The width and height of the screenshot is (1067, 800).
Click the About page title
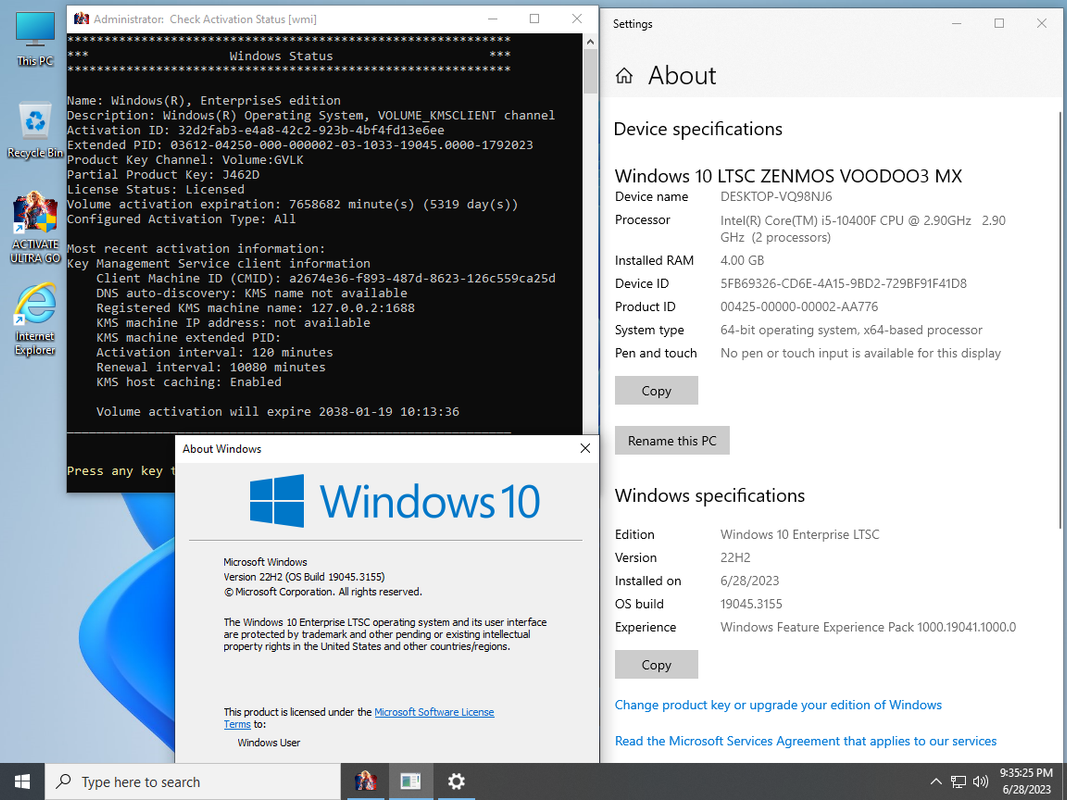pos(682,76)
